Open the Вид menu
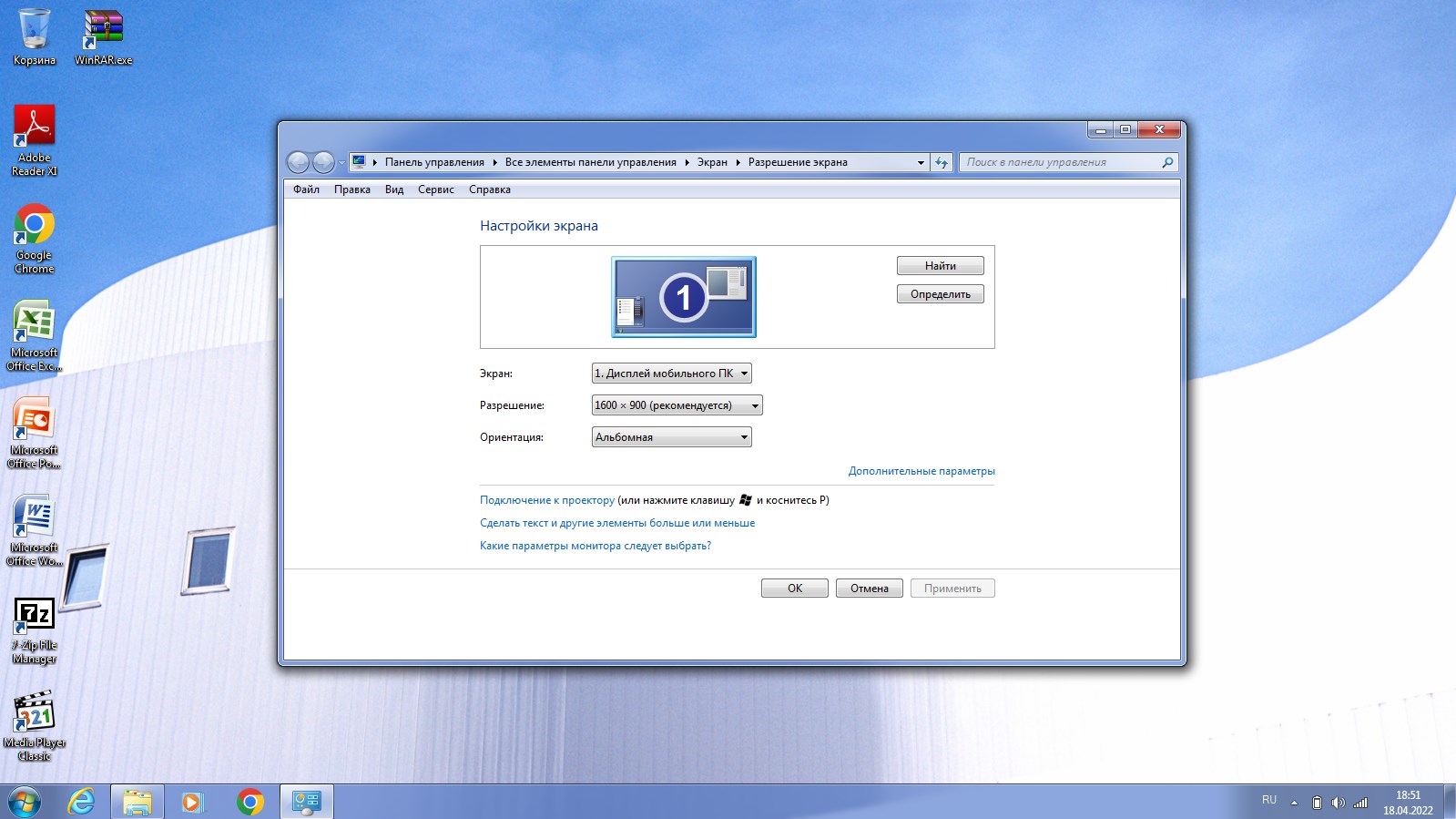 point(393,189)
